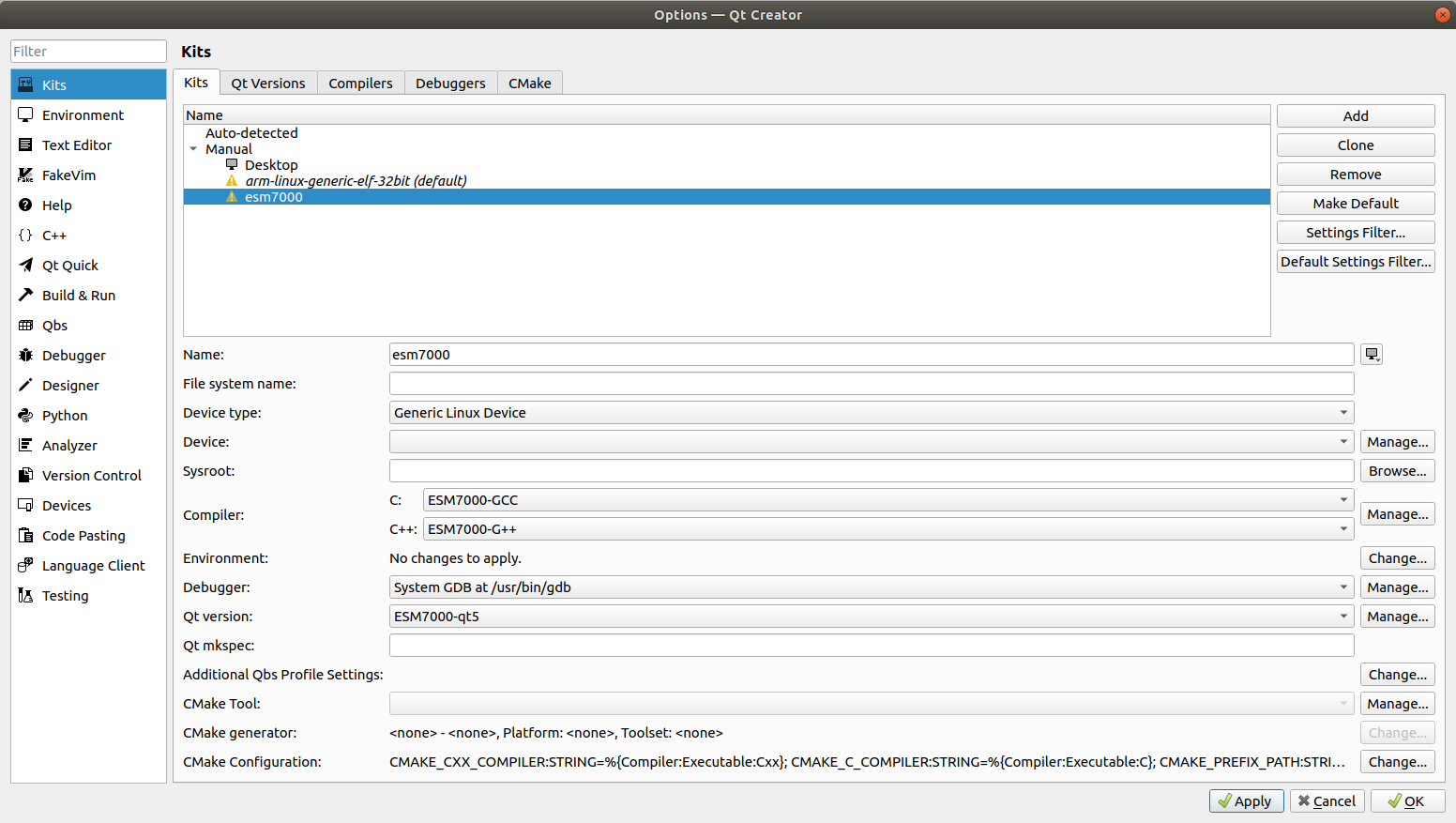
Task: Expand the C++ compiler ESM7000-G++ dropdown
Action: (x=888, y=529)
